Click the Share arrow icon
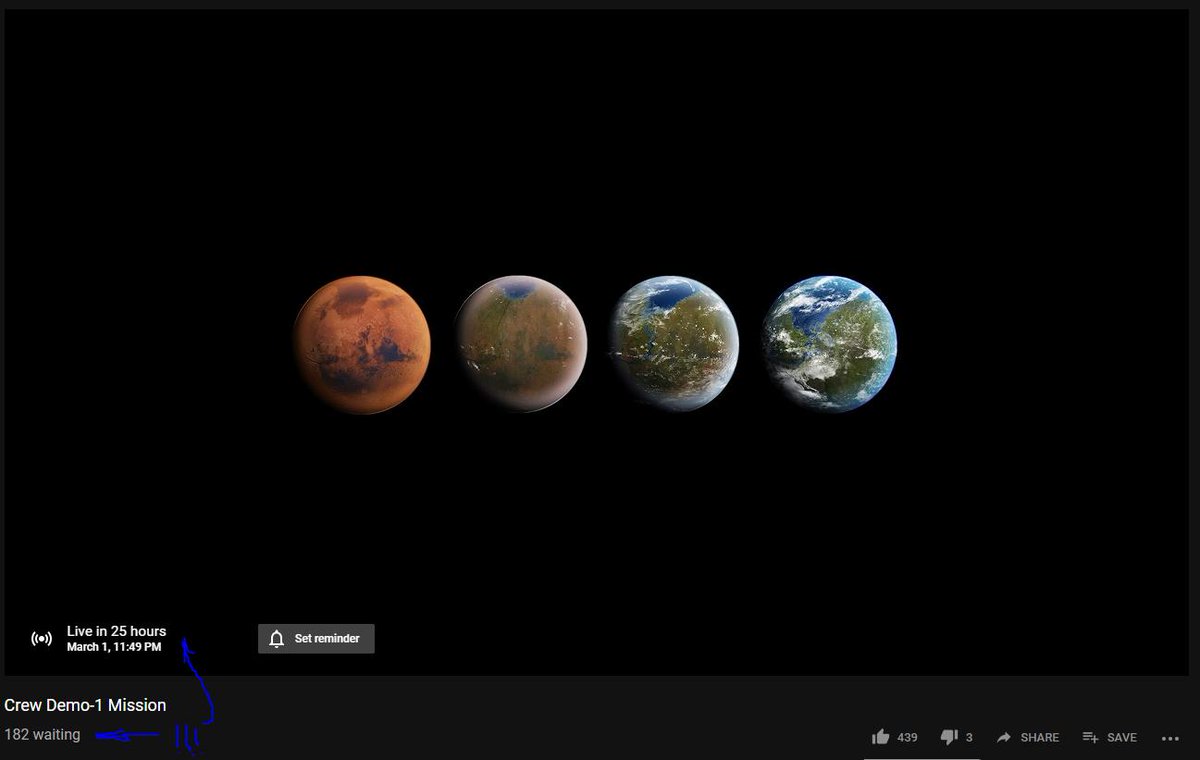1200x760 pixels. (x=1002, y=737)
